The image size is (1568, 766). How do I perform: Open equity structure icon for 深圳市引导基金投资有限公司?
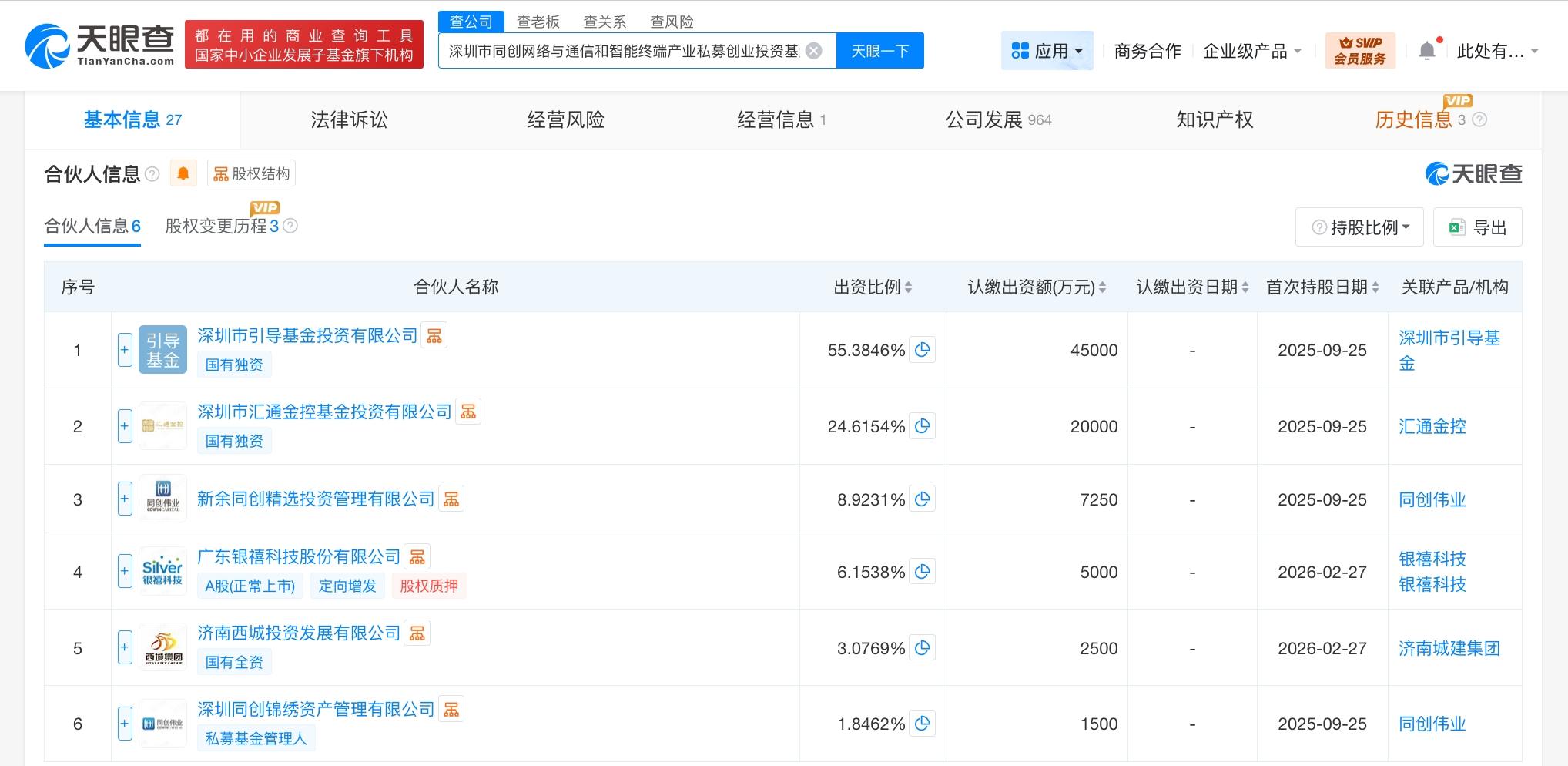click(434, 336)
